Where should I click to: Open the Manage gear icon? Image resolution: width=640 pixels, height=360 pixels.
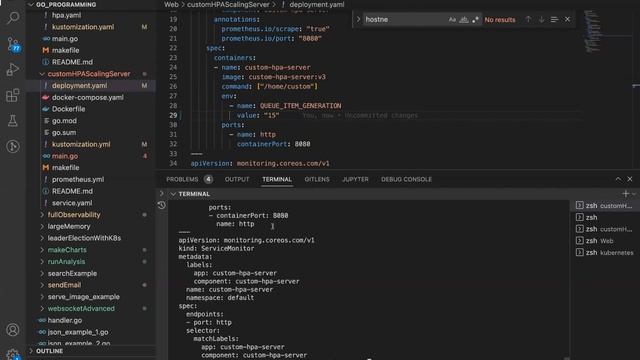tap(13, 354)
